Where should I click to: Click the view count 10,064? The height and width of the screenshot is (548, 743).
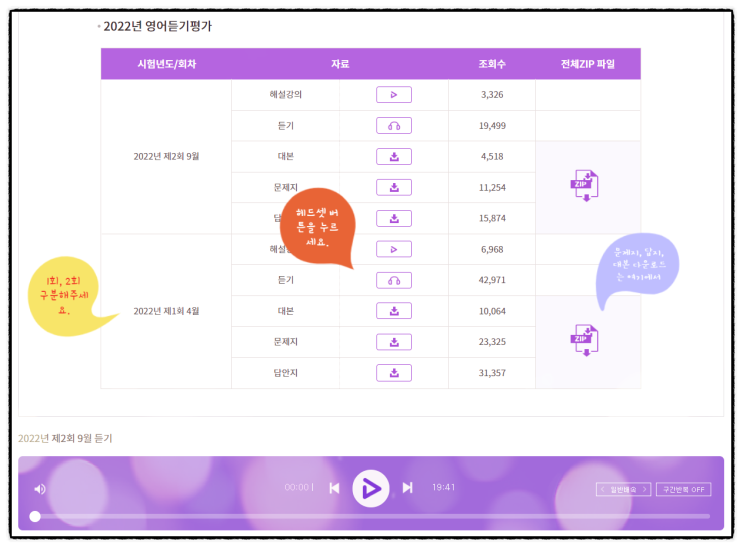pos(492,311)
